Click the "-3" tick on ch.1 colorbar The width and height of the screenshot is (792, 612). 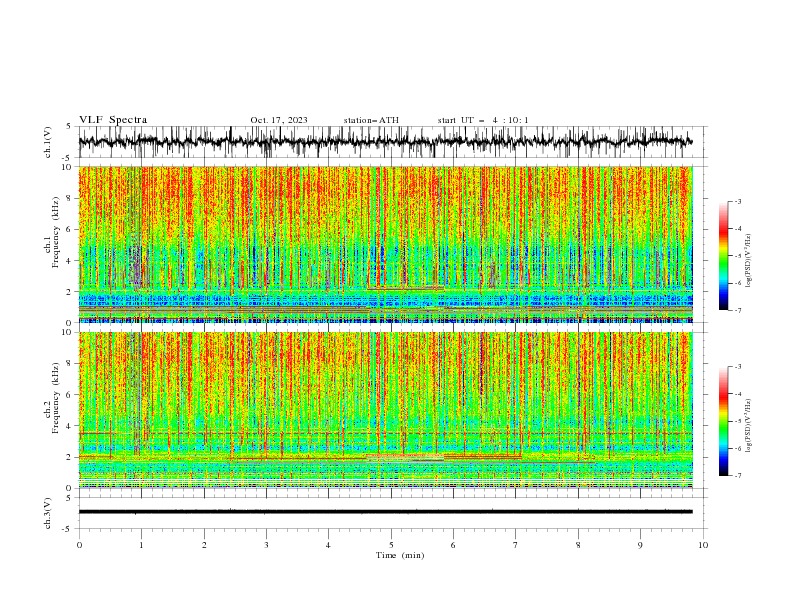(737, 201)
